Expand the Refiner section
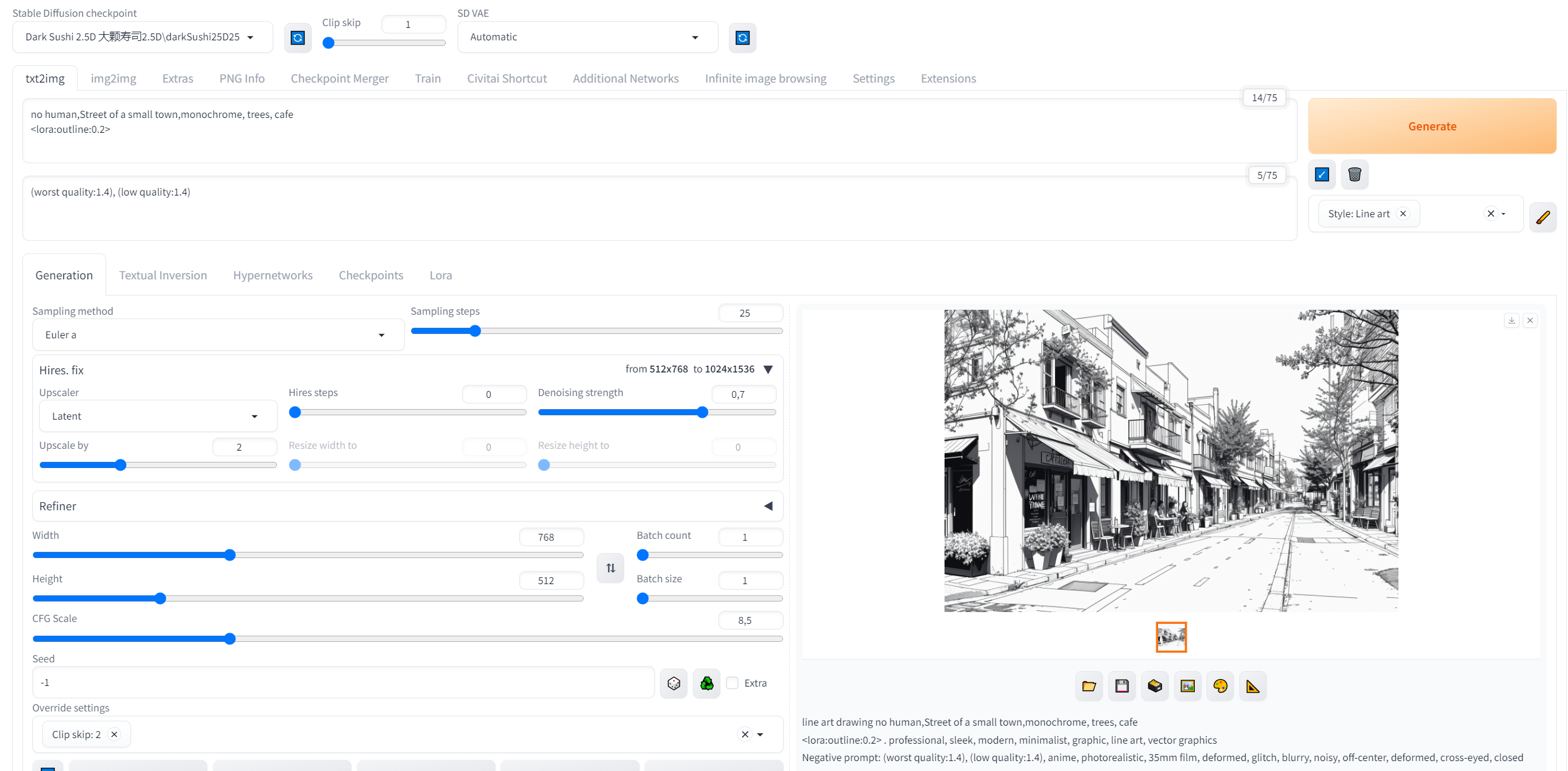This screenshot has height=771, width=1568. (x=768, y=507)
